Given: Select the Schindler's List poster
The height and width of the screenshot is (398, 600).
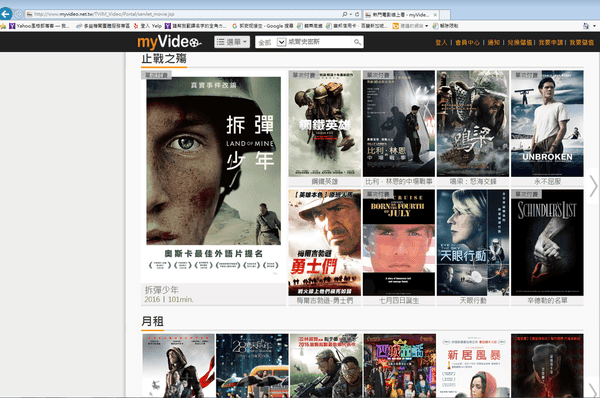Looking at the screenshot, I should tap(547, 243).
